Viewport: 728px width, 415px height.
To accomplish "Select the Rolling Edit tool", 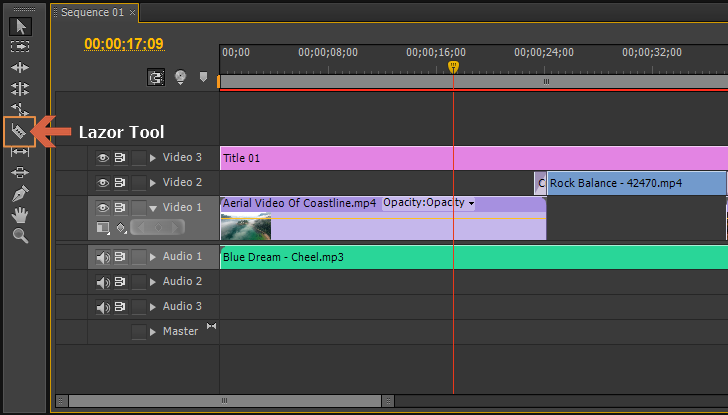I will [20, 88].
